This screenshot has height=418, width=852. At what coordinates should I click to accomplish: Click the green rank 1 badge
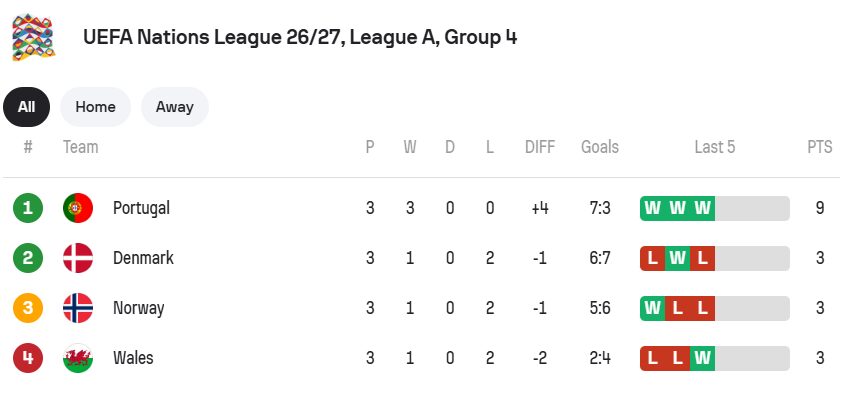[28, 208]
